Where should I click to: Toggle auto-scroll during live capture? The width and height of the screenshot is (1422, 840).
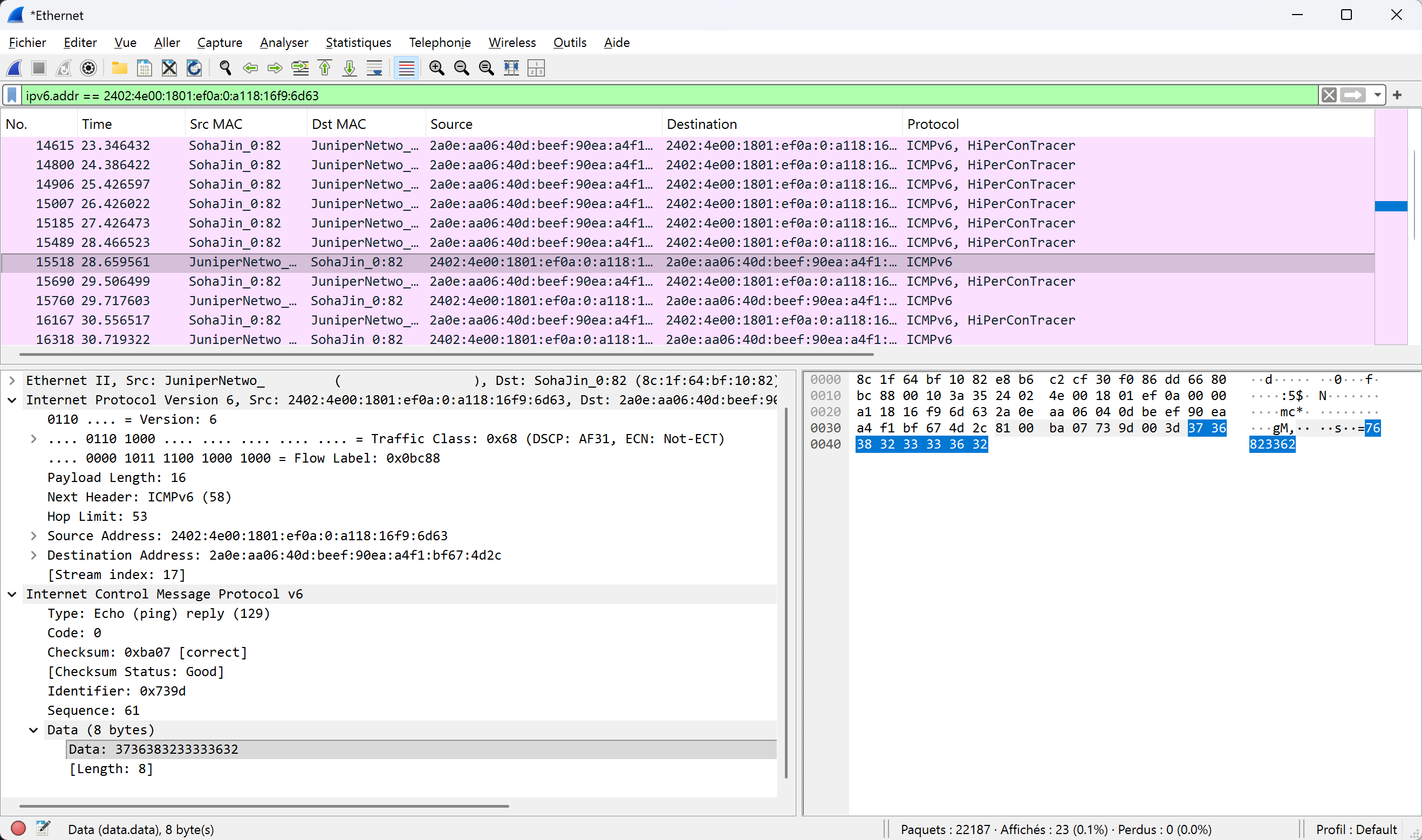pos(374,68)
